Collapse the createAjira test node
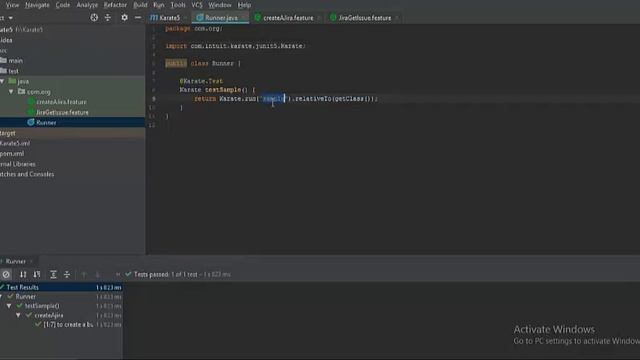Screen dimensions: 640x360 tap(18, 315)
